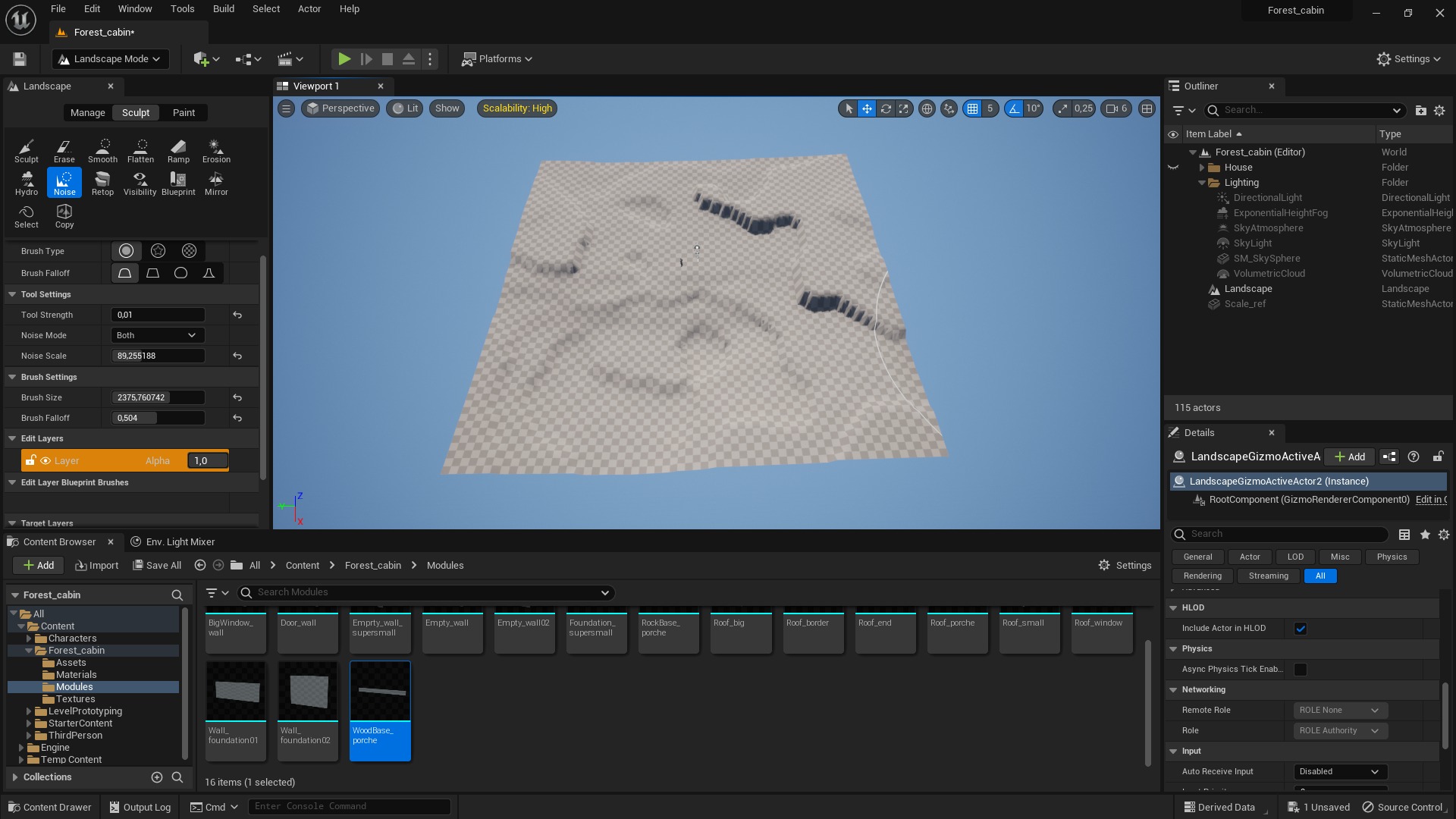This screenshot has width=1456, height=819.
Task: Switch to the Paint tab
Action: coord(184,113)
